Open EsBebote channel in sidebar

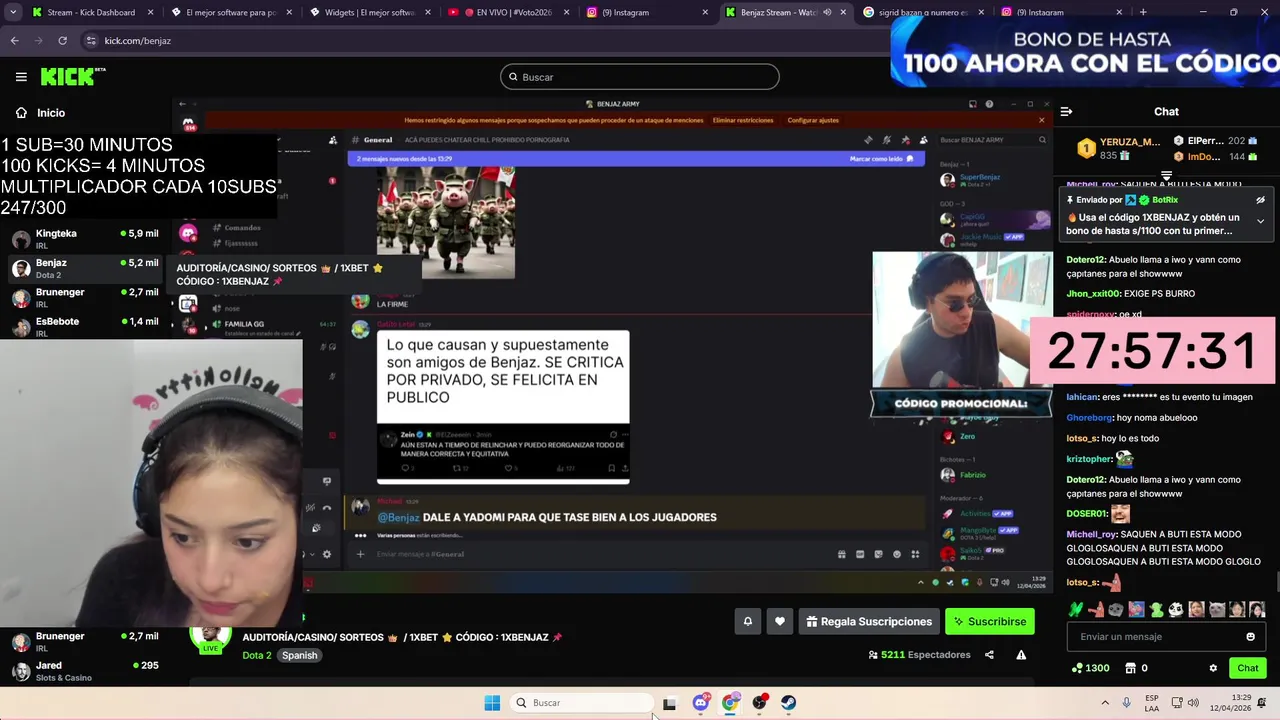click(85, 327)
